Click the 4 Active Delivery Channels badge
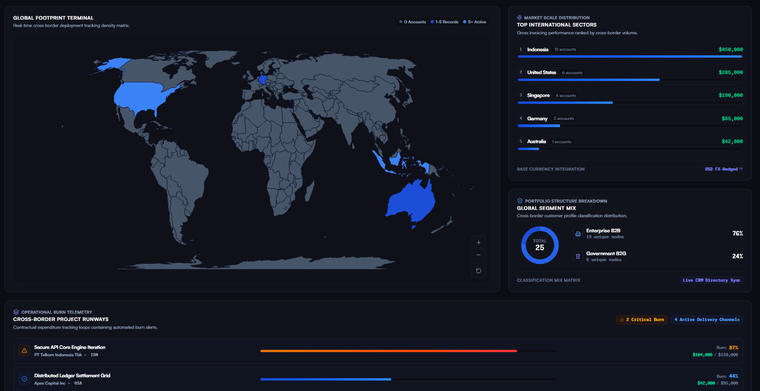Screen dimensions: 760x391 (x=706, y=320)
